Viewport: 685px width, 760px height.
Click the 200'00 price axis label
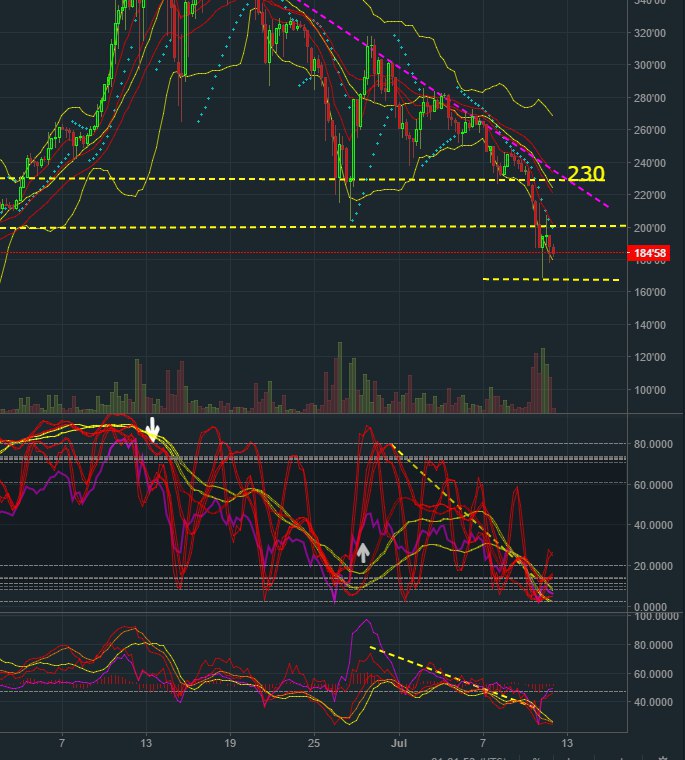coord(650,228)
